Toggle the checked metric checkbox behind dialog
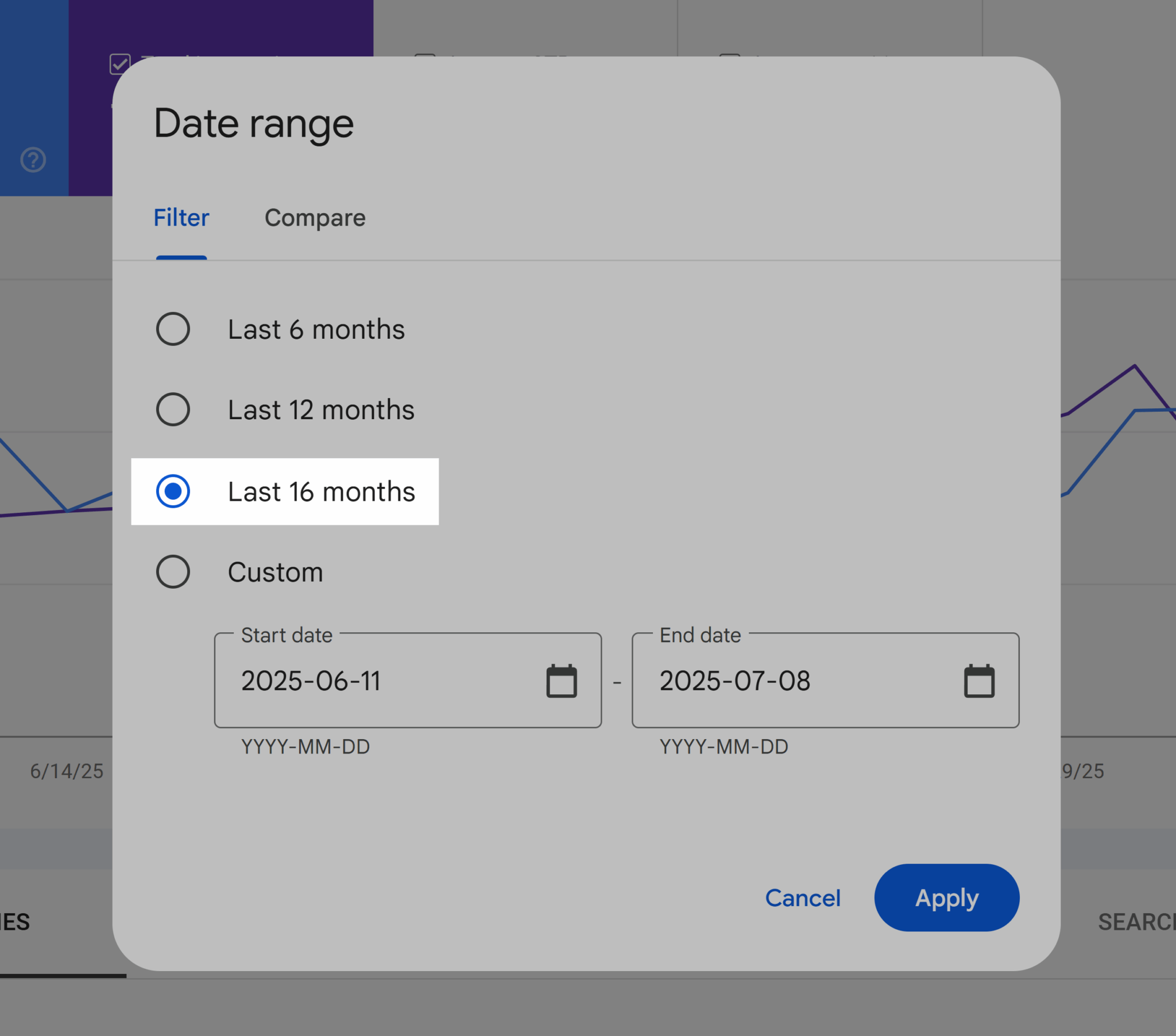Screen dimensions: 1176x1036 point(120,64)
